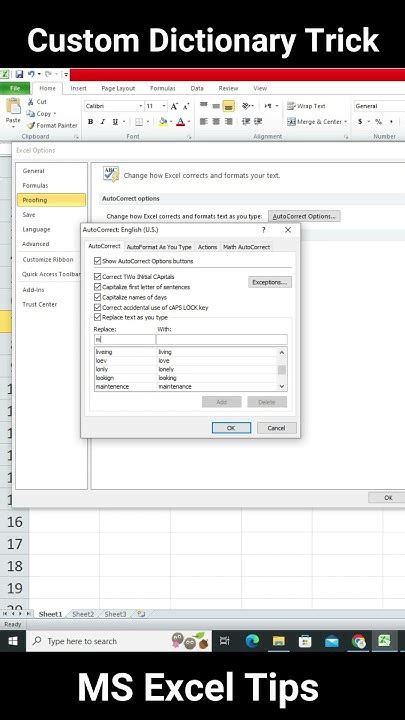Open the Copy dropdown arrow

[x=55, y=113]
